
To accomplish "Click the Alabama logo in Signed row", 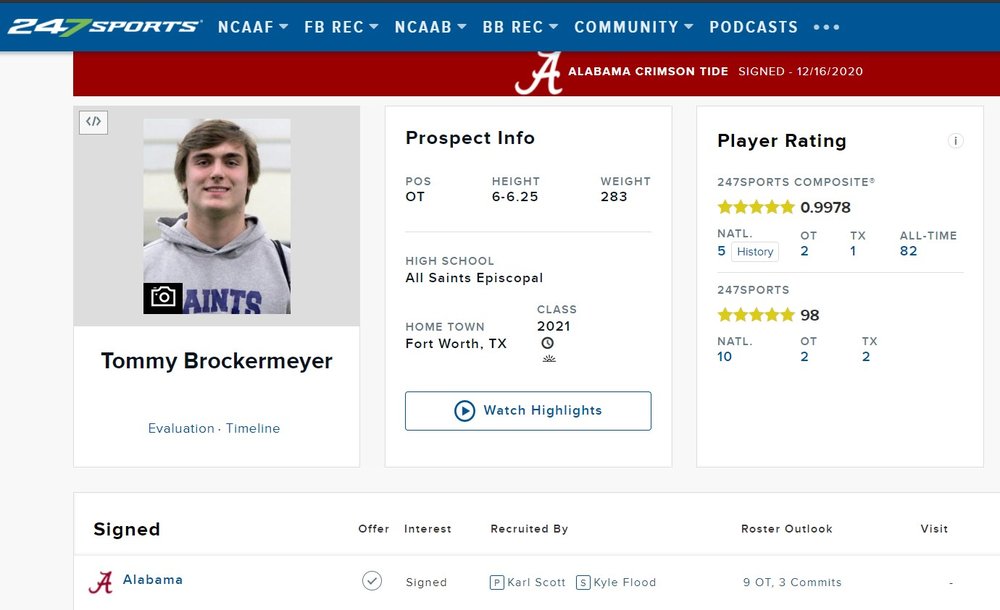I will pyautogui.click(x=101, y=582).
